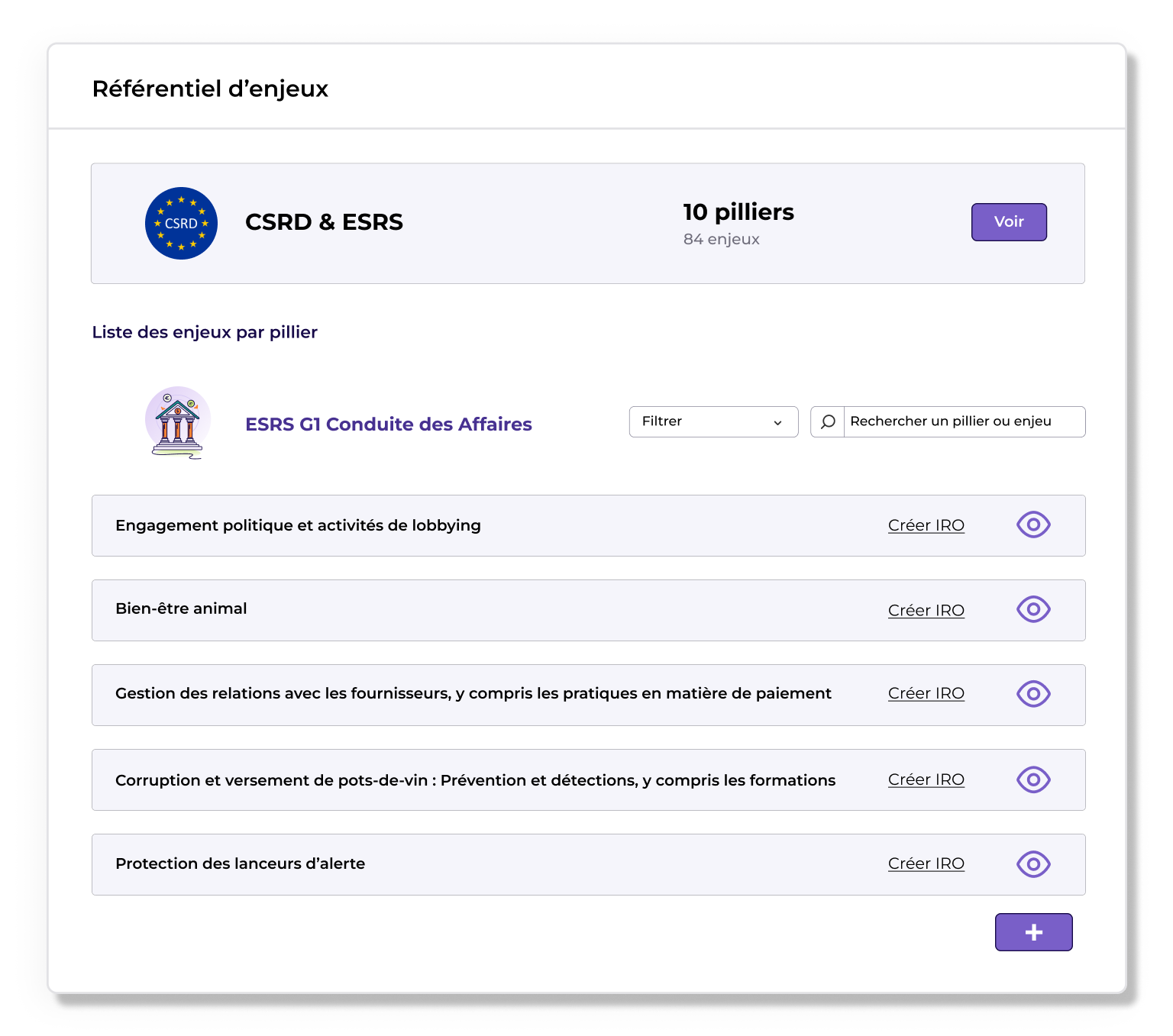Click the magnifying glass search icon
The height and width of the screenshot is (1036, 1173).
coord(828,421)
